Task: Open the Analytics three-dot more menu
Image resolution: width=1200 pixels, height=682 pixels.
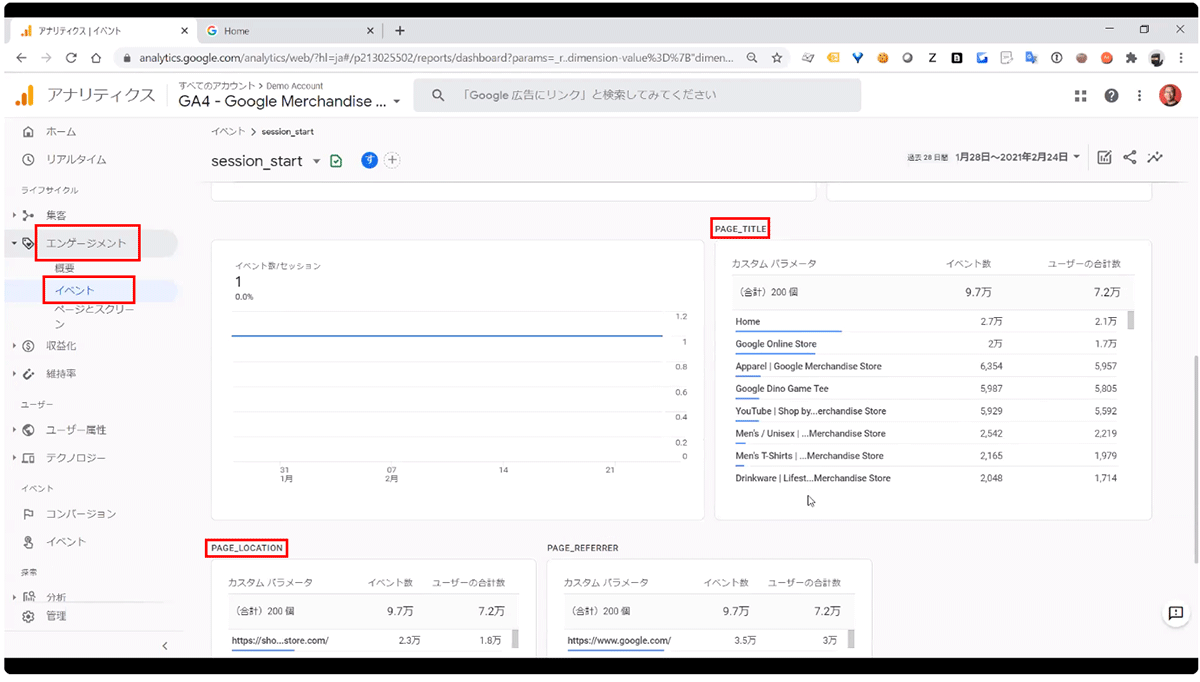Action: click(1139, 96)
